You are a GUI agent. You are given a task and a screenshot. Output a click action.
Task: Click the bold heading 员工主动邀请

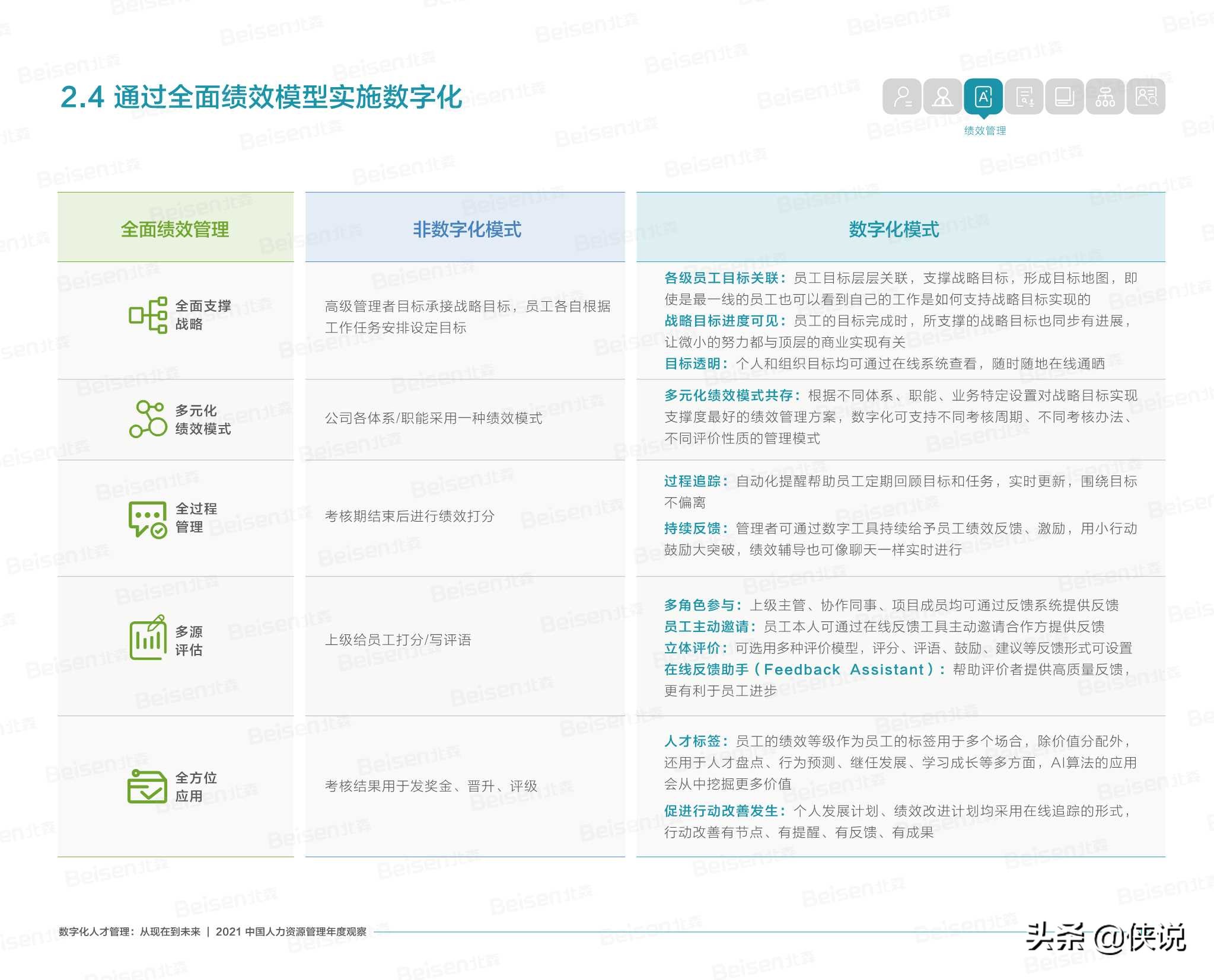pyautogui.click(x=706, y=627)
